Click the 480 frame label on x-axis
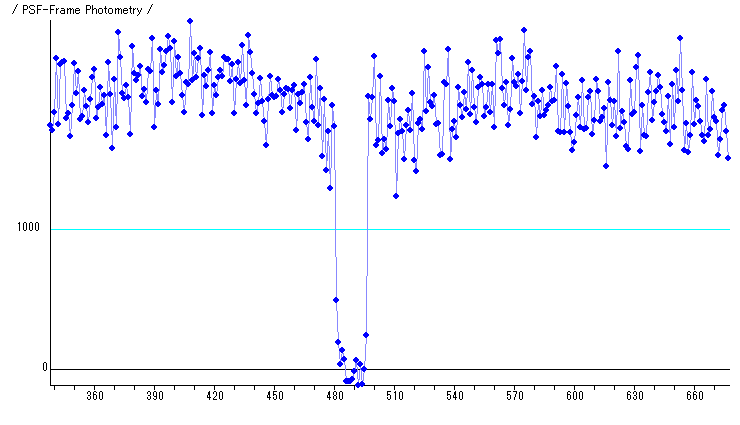Screen dimensions: 740x425 335,397
